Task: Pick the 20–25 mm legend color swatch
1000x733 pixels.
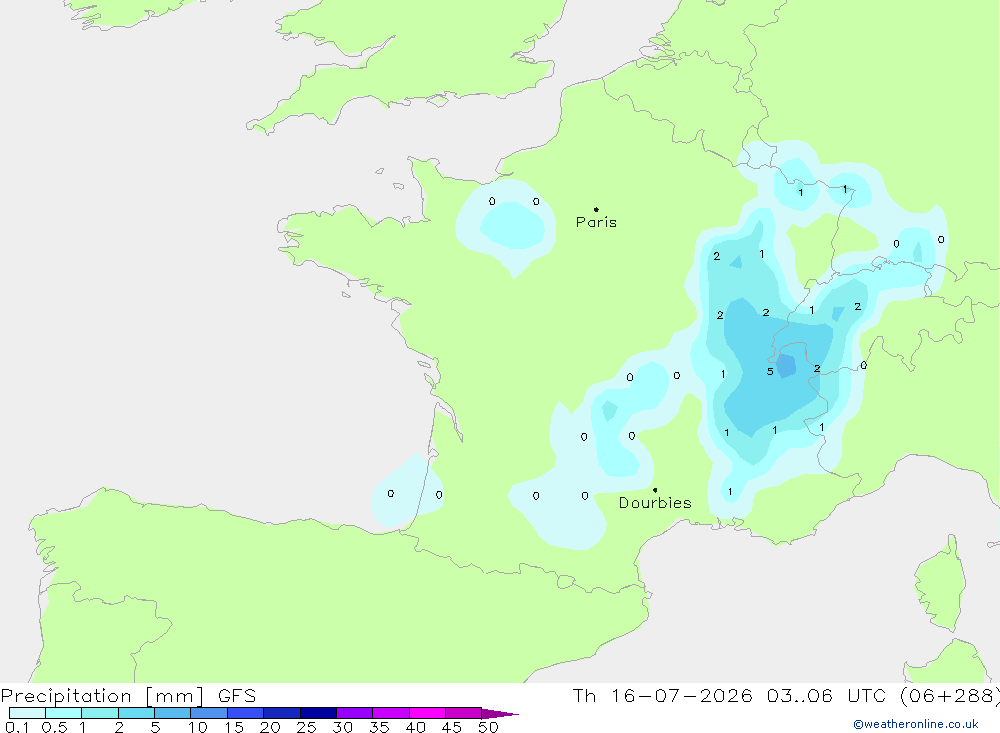Action: pyautogui.click(x=282, y=713)
